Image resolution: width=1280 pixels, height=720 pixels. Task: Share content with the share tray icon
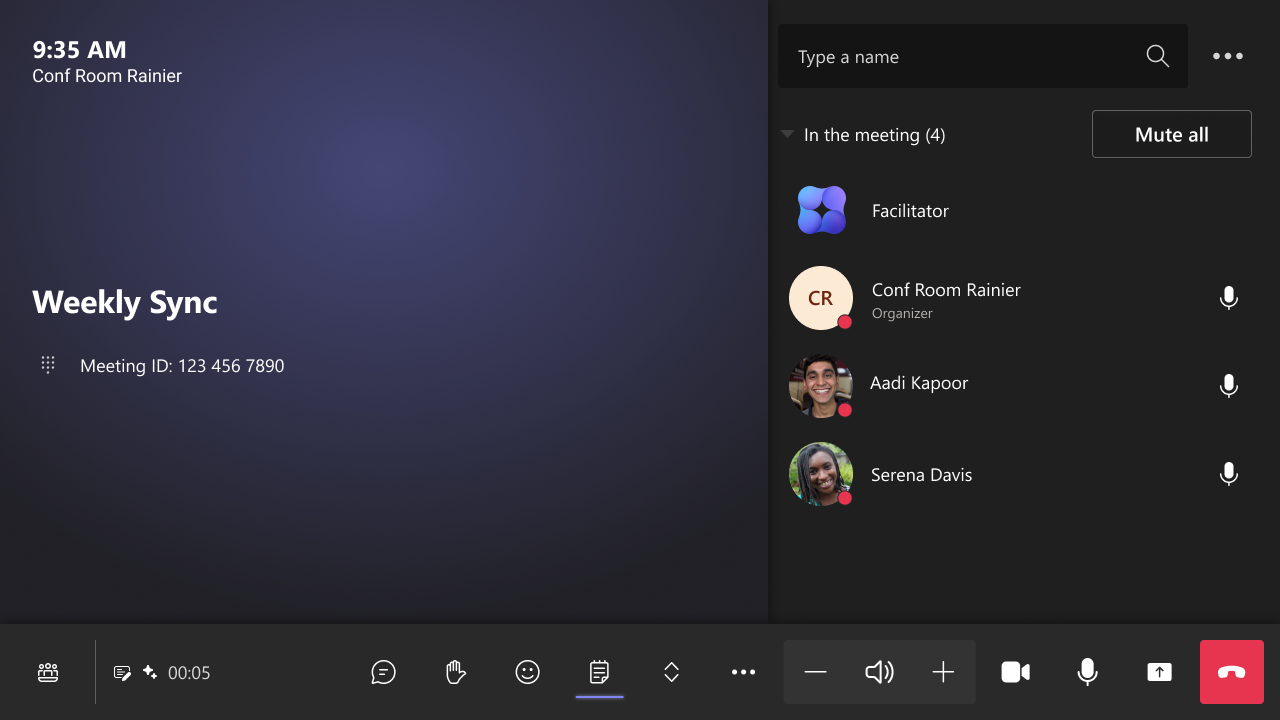pyautogui.click(x=1159, y=672)
